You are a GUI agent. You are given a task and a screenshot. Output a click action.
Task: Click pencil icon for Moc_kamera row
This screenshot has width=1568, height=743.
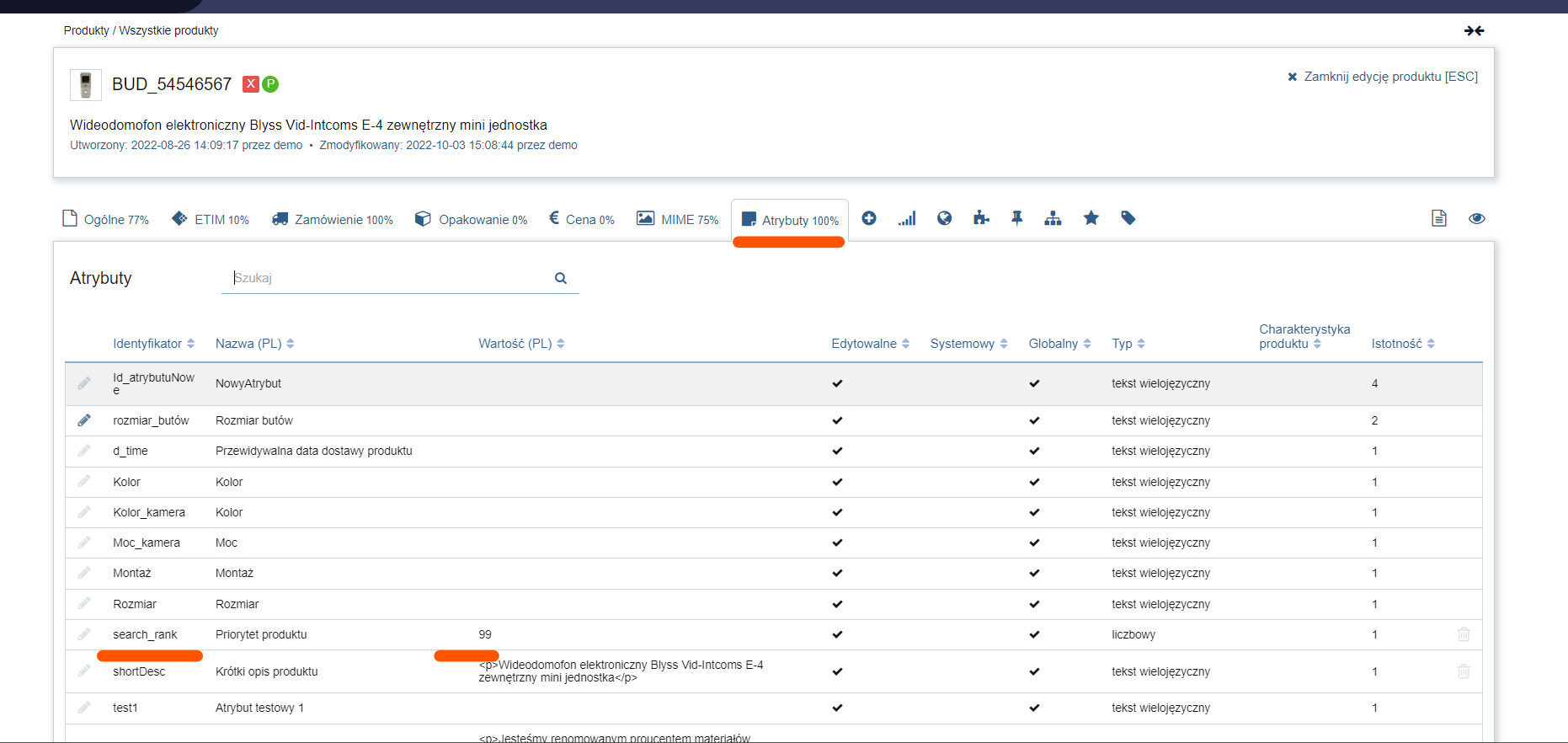(x=84, y=543)
